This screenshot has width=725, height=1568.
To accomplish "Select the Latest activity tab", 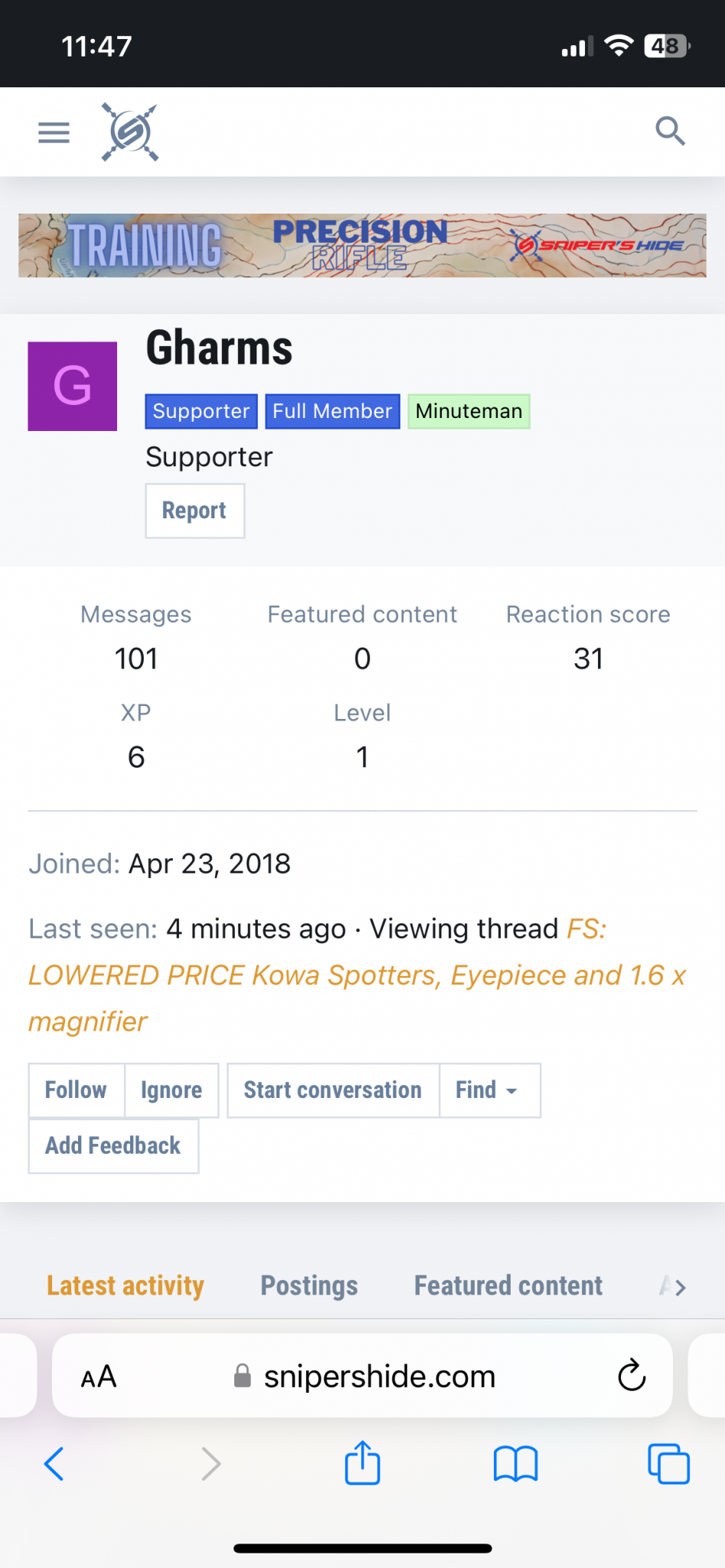I will coord(126,1286).
